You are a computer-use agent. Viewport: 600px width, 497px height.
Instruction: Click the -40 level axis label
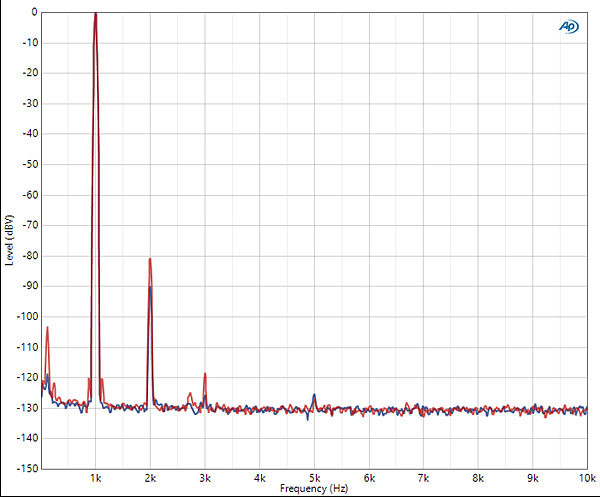[31, 134]
